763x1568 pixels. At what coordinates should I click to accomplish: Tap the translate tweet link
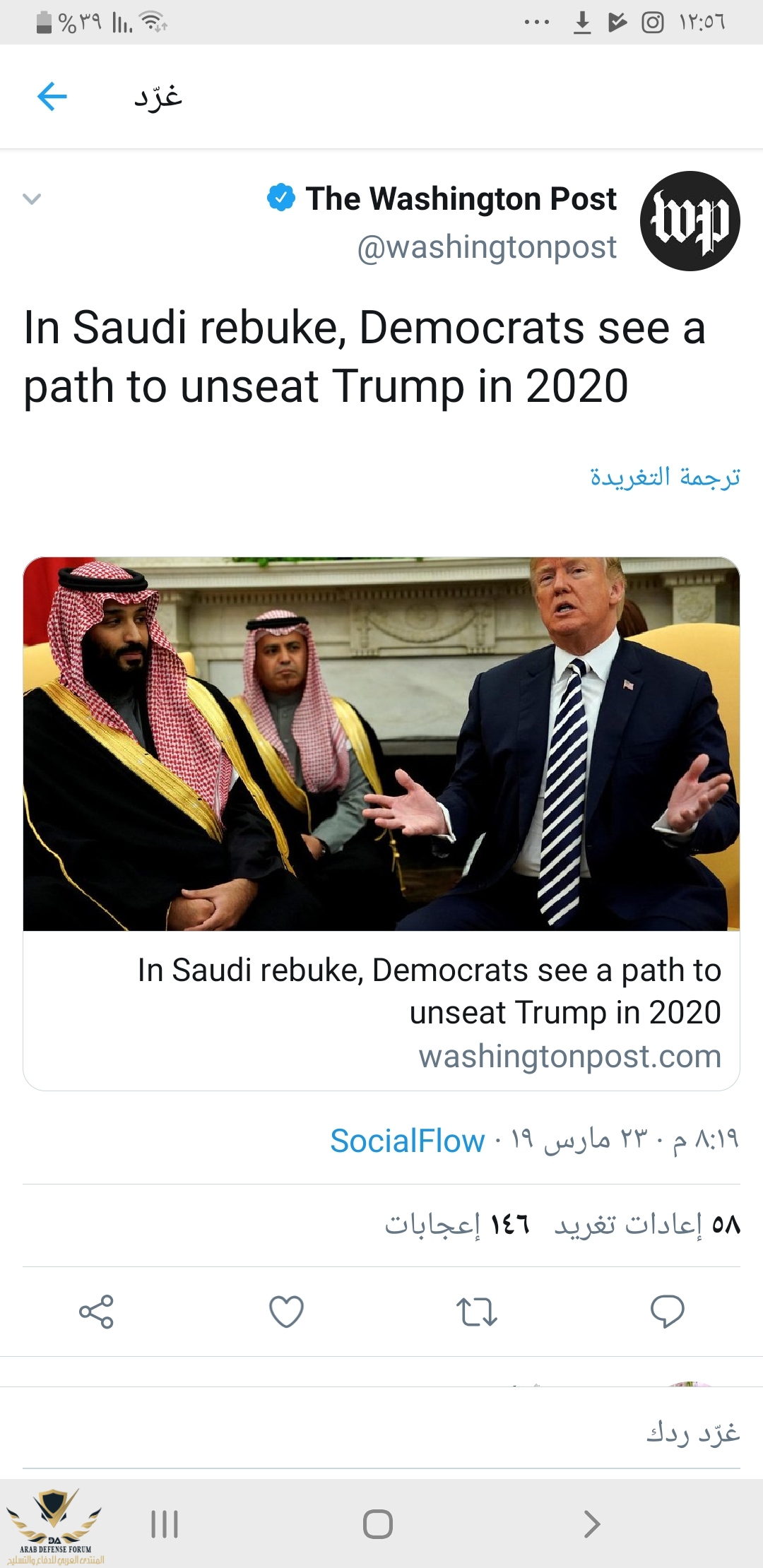pyautogui.click(x=665, y=477)
